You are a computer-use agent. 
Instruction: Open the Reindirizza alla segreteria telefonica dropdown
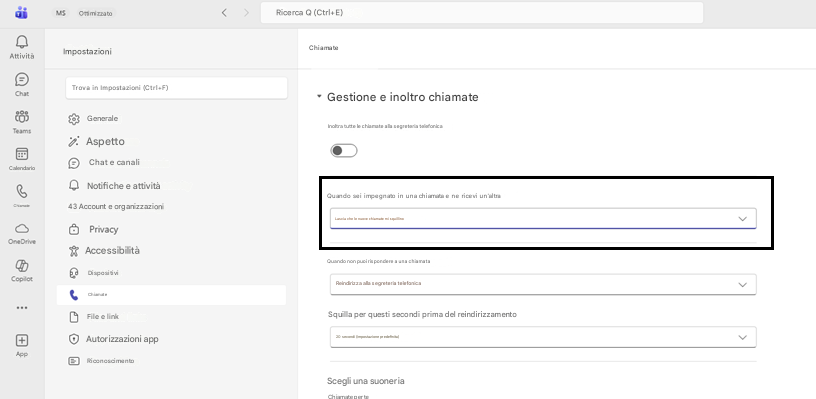(x=543, y=285)
